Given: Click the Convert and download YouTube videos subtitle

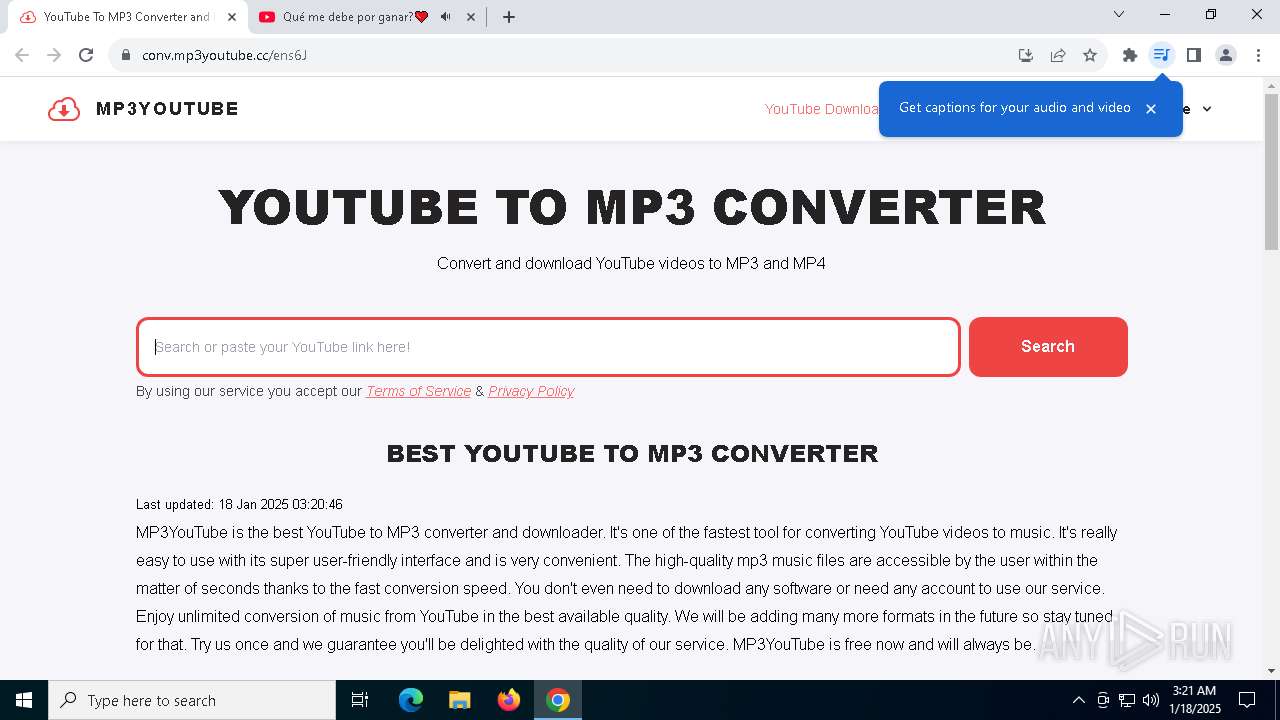Looking at the screenshot, I should (x=631, y=264).
